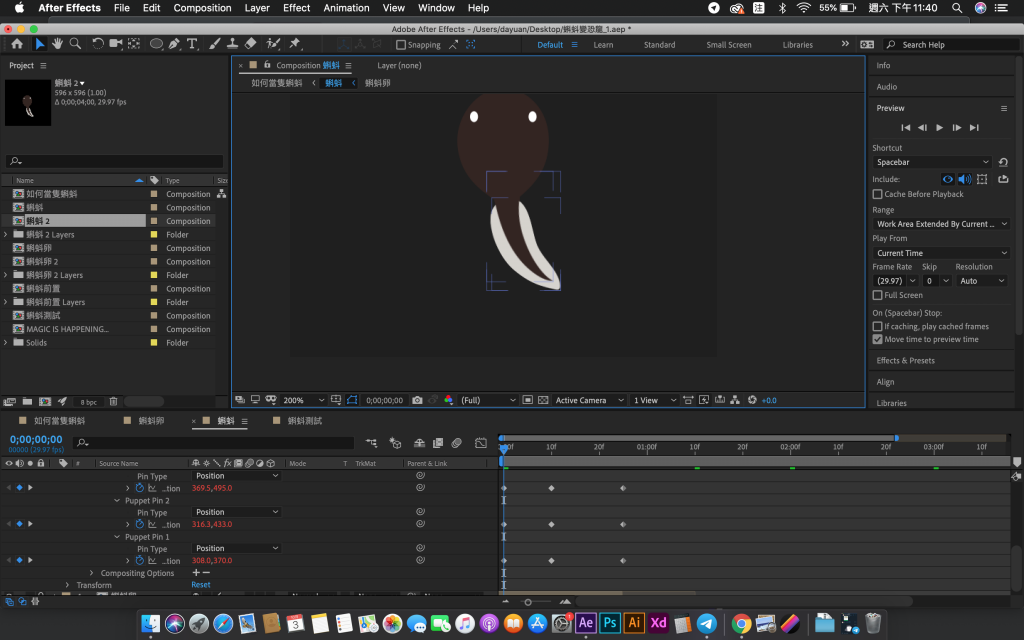Open the 200% magnification dropdown

[x=304, y=400]
